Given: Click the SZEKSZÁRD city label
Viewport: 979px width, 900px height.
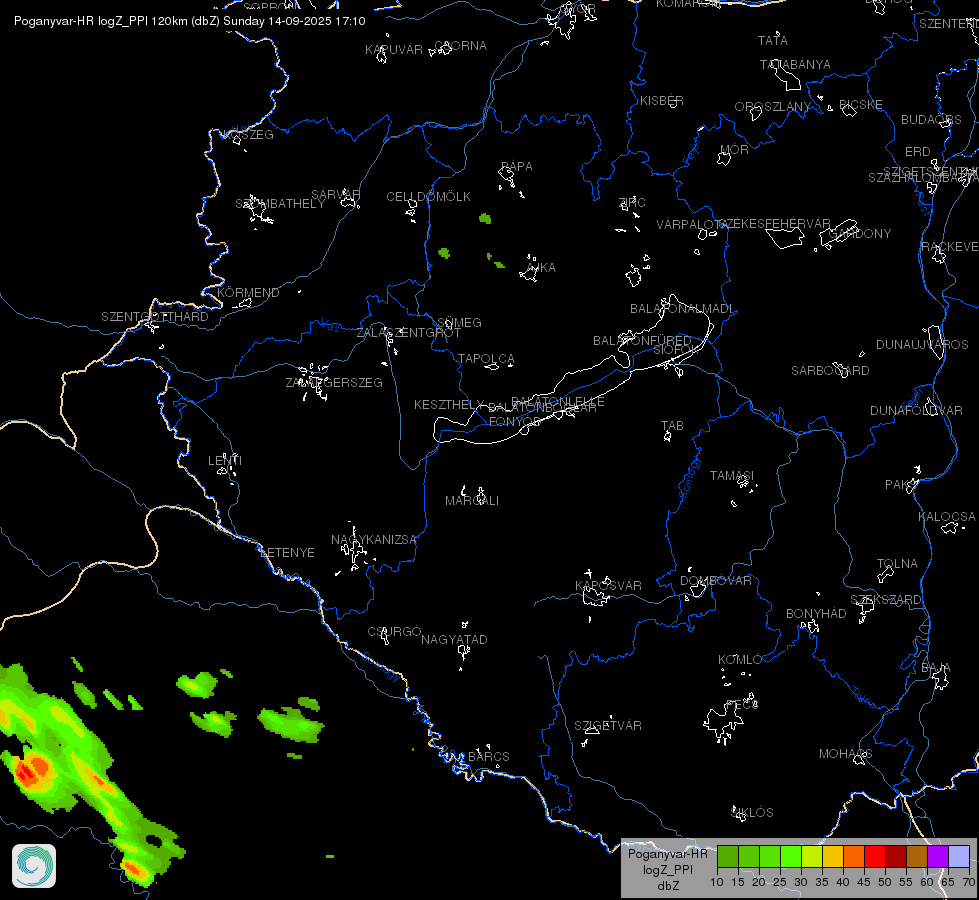Looking at the screenshot, I should [885, 600].
